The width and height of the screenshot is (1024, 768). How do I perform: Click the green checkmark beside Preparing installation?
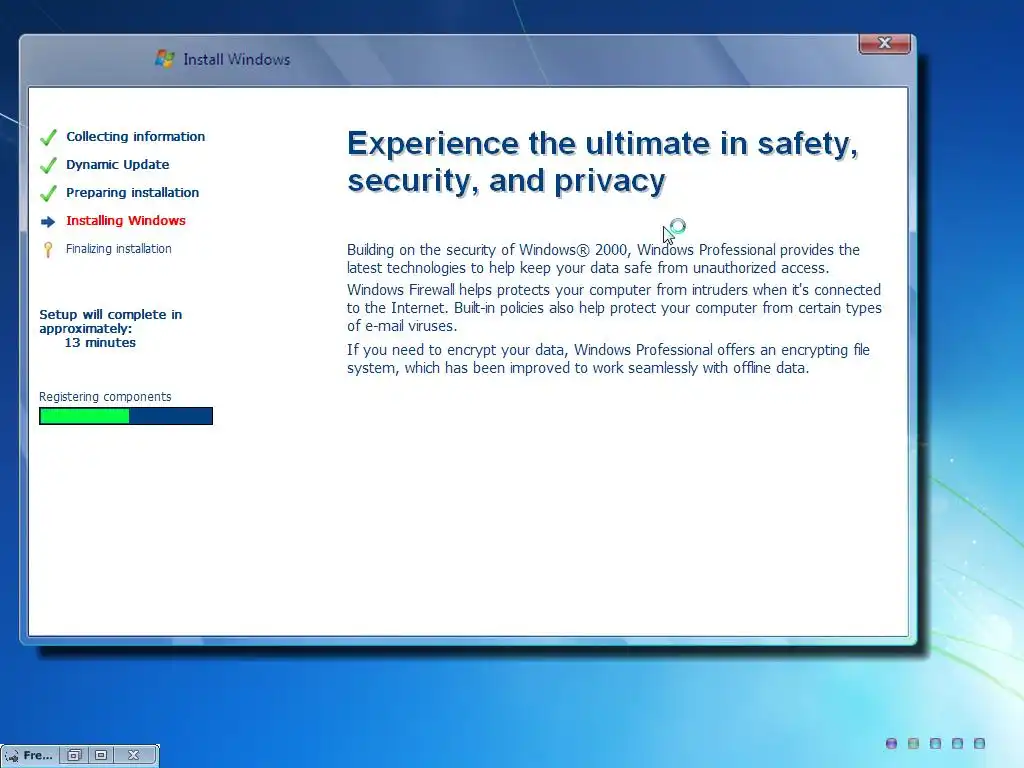click(48, 193)
